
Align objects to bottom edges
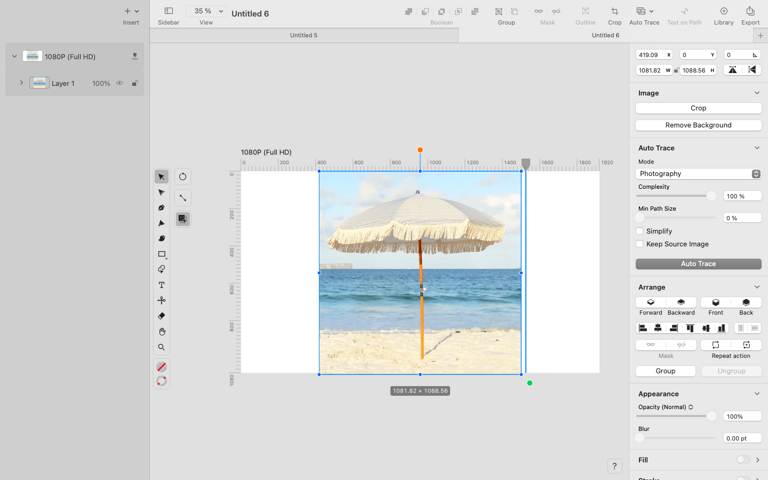pyautogui.click(x=721, y=328)
